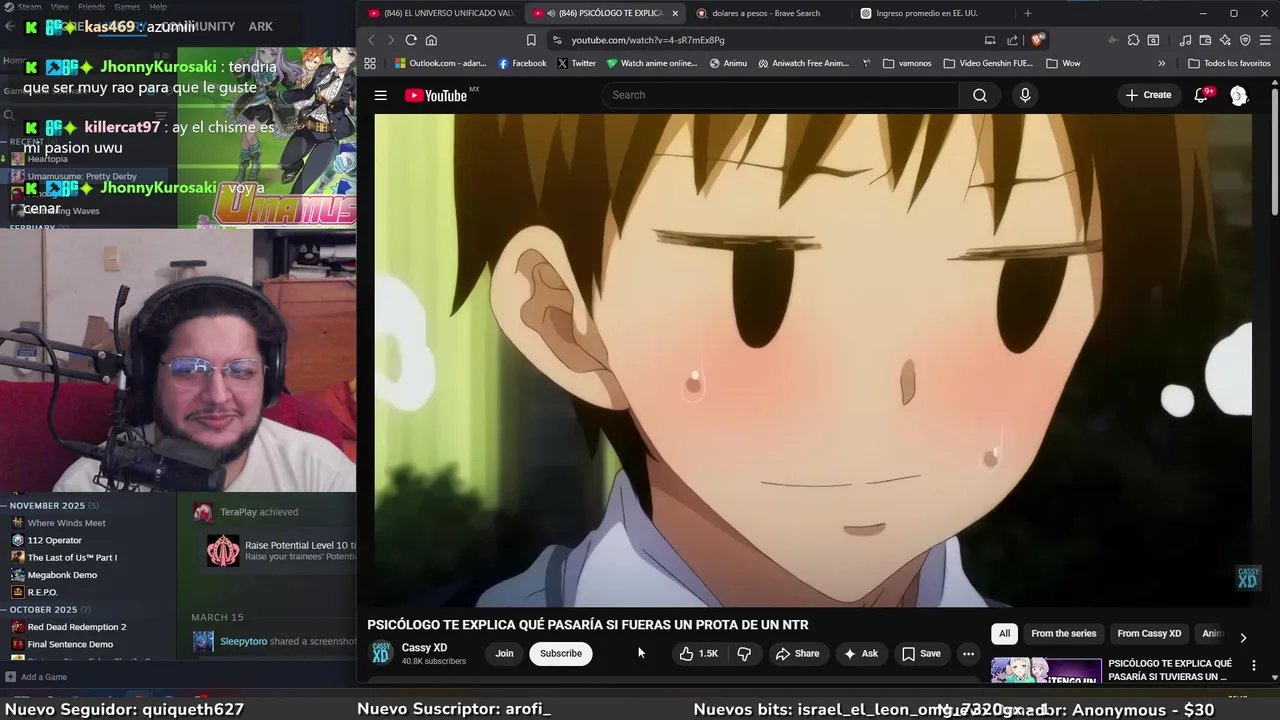Open browser extensions puzzle icon
Viewport: 1280px width, 720px height.
tap(1133, 40)
